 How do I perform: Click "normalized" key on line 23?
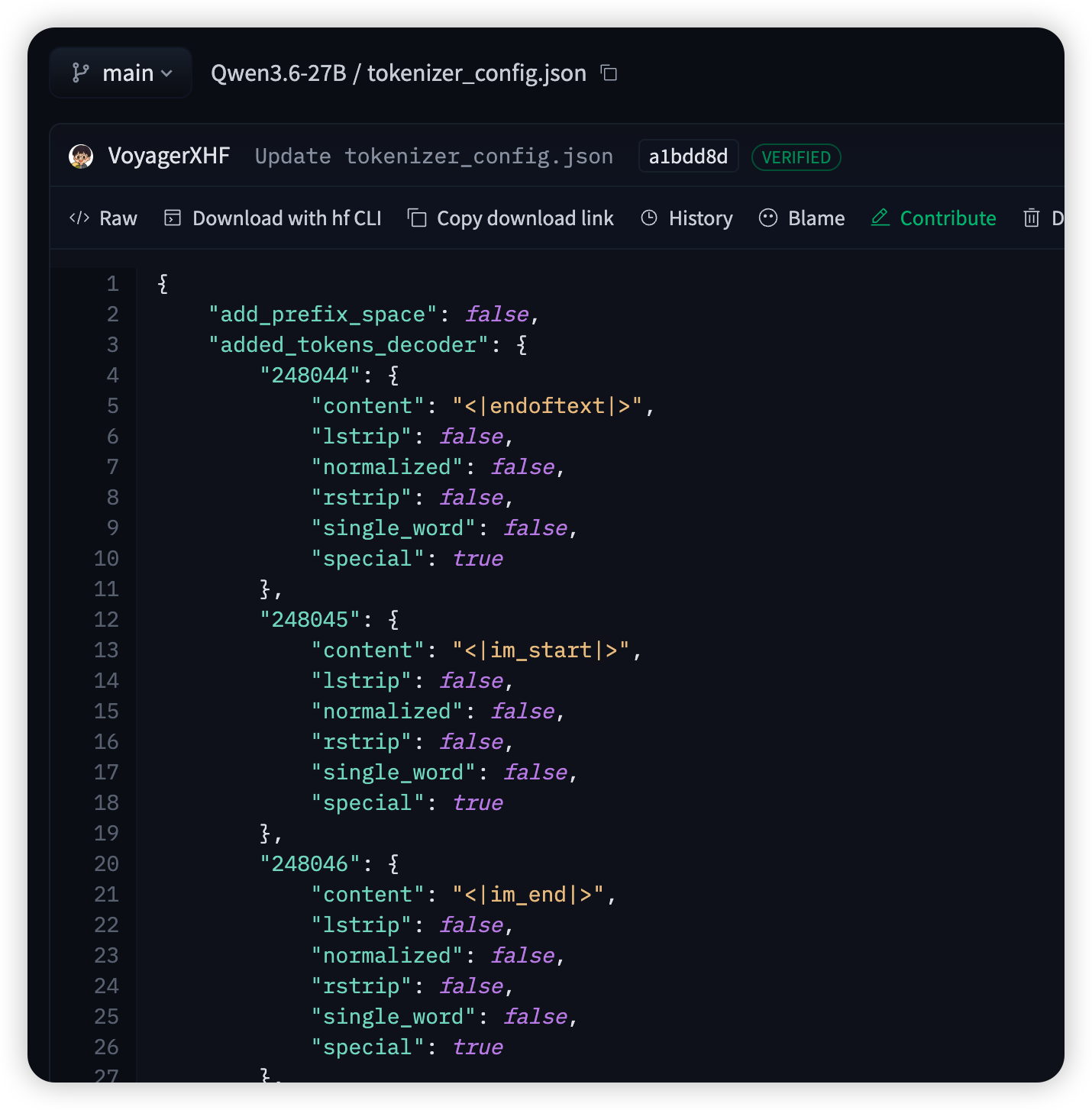point(386,956)
